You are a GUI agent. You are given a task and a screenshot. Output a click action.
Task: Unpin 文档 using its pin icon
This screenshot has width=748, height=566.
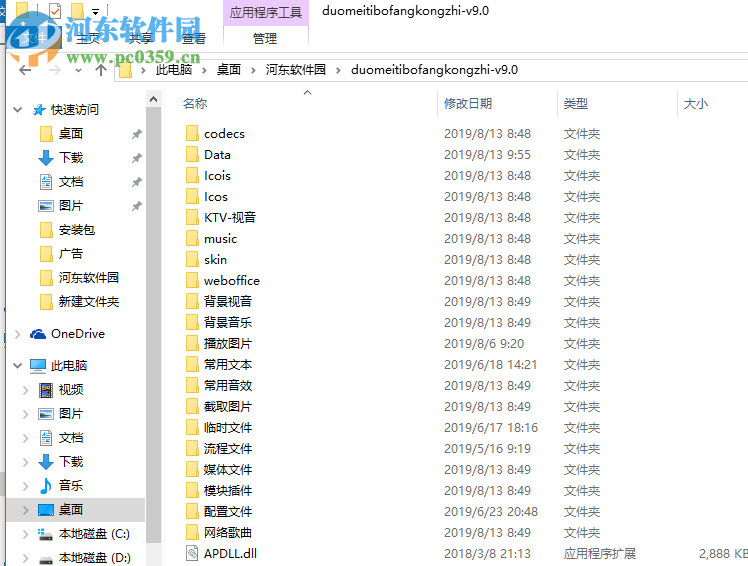pyautogui.click(x=136, y=182)
